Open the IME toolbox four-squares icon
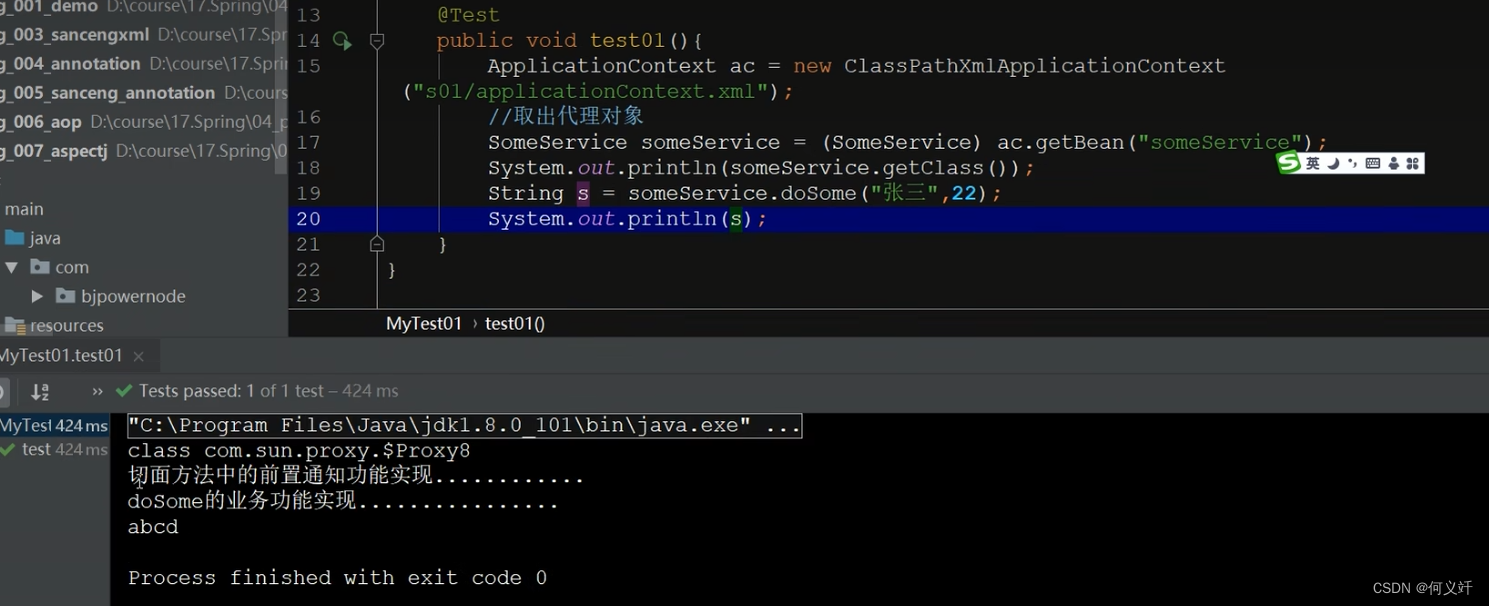 point(1412,163)
